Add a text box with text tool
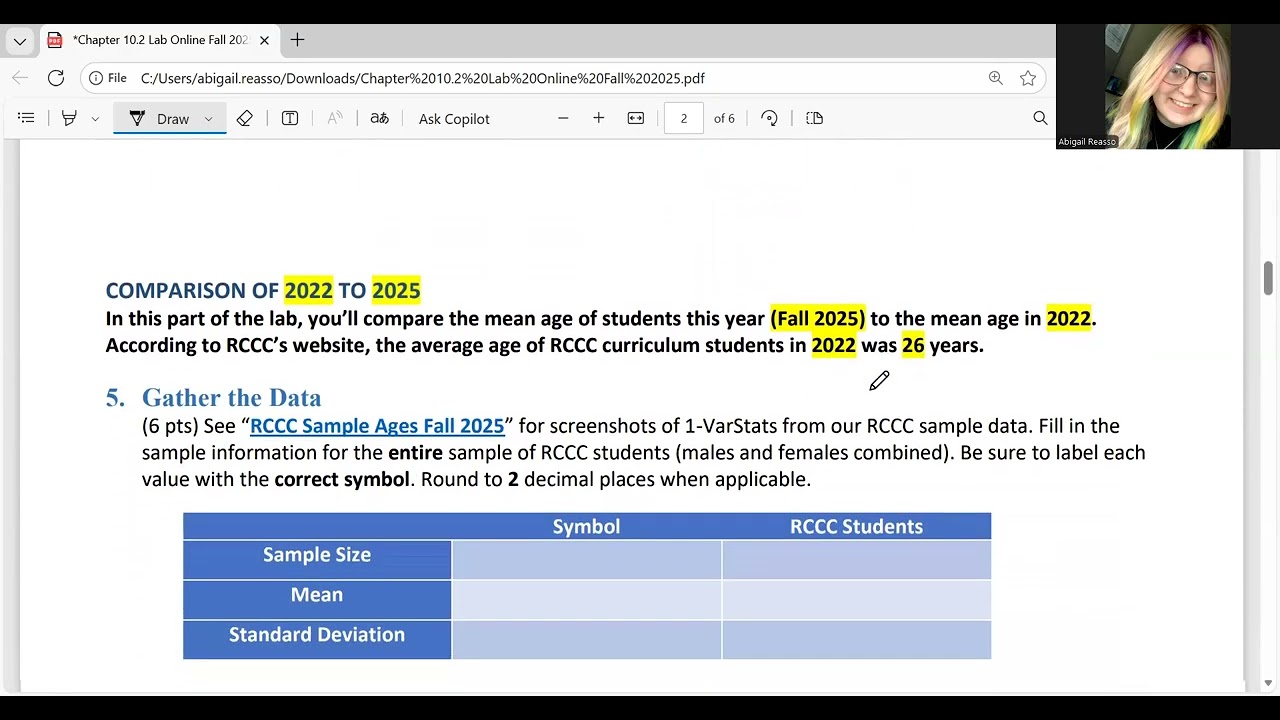The height and width of the screenshot is (720, 1280). point(290,118)
